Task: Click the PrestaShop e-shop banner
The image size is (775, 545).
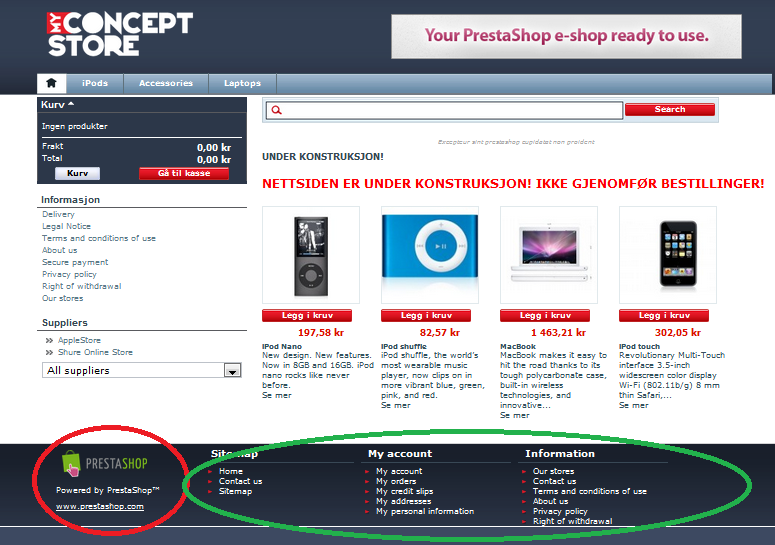Action: click(566, 36)
